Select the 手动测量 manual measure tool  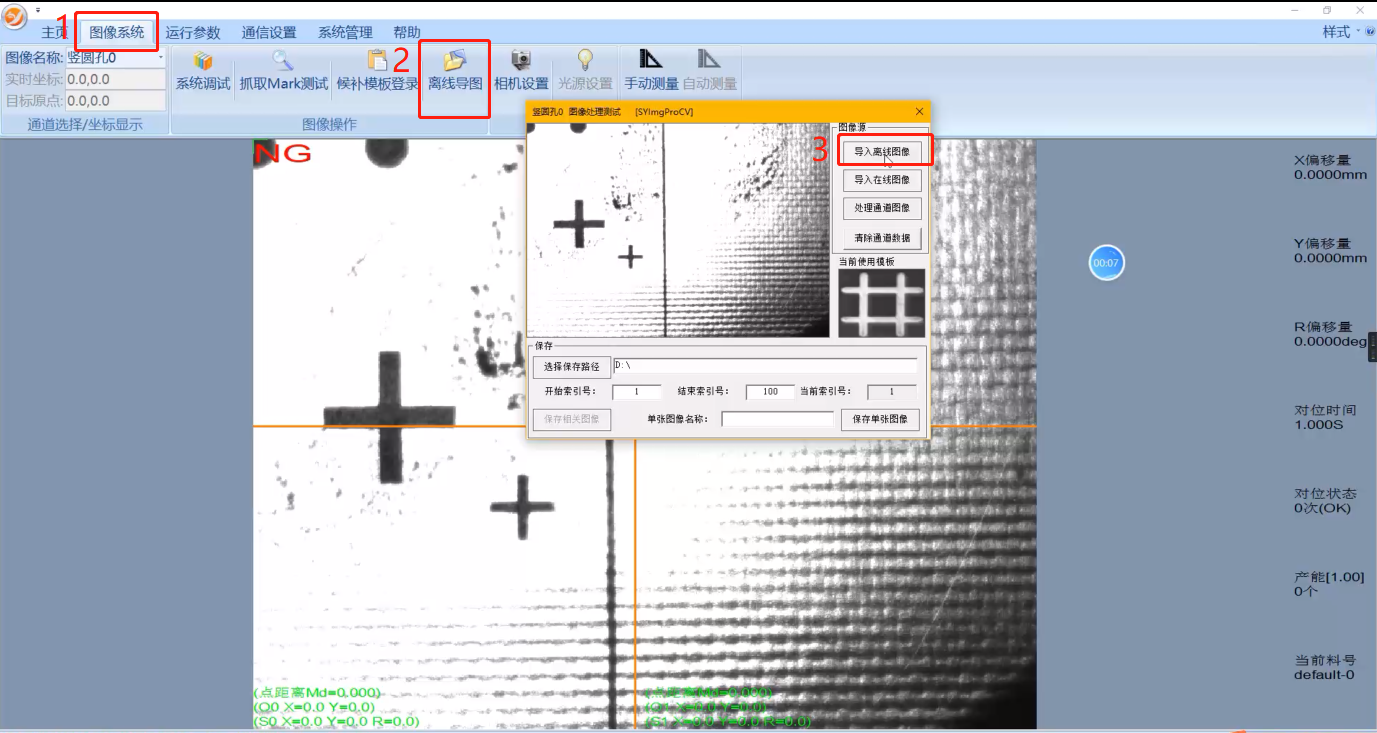651,62
